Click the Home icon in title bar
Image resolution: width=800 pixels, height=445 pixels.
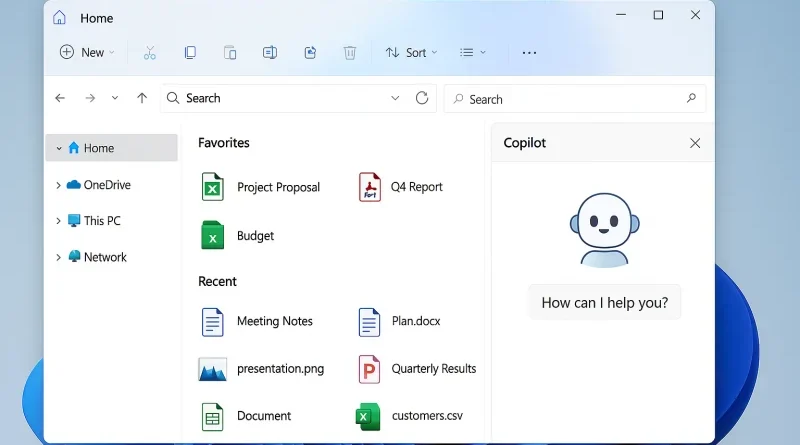(59, 18)
